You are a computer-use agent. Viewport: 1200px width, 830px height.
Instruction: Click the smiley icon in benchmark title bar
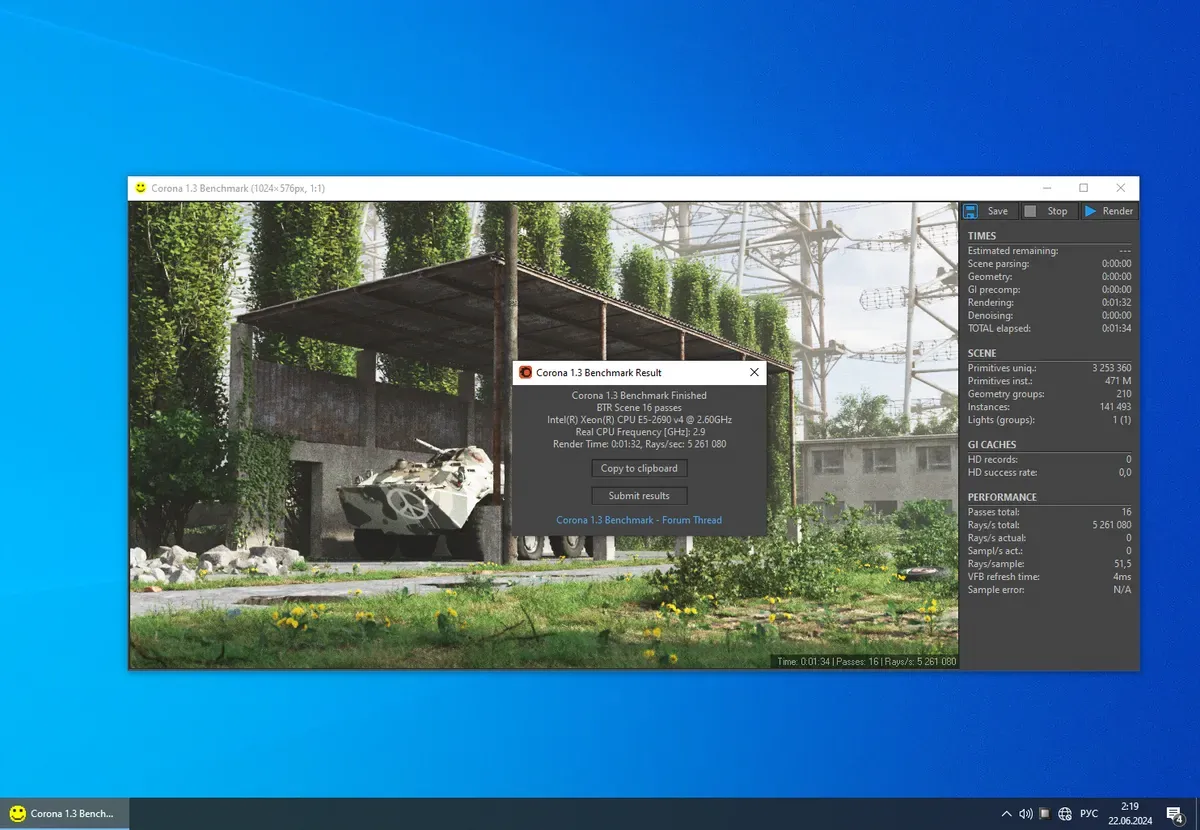coord(141,188)
